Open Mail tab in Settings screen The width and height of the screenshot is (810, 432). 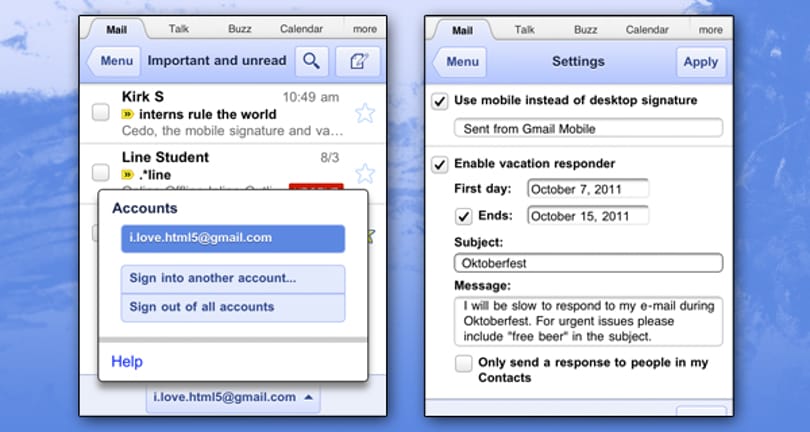point(462,30)
